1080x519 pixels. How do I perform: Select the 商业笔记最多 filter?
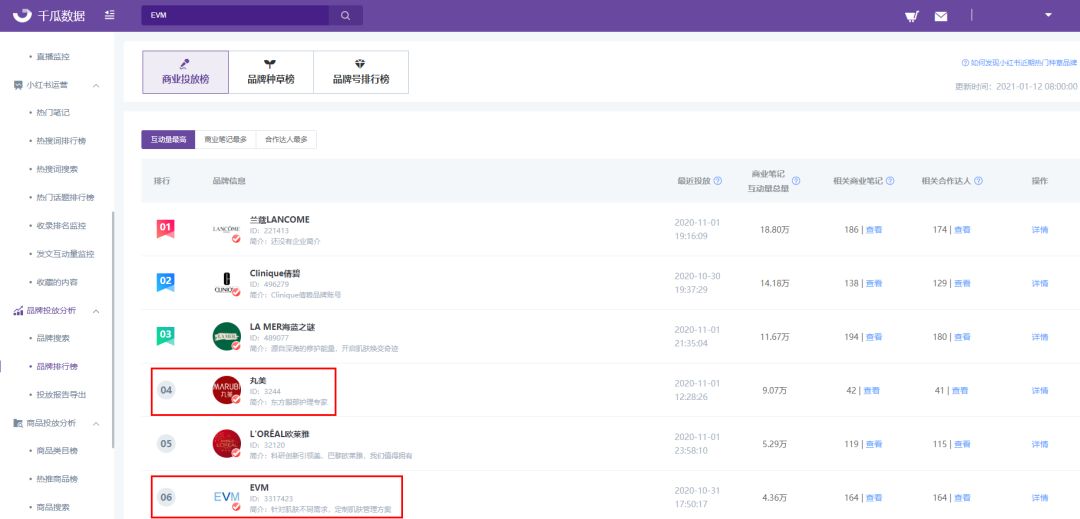click(225, 140)
